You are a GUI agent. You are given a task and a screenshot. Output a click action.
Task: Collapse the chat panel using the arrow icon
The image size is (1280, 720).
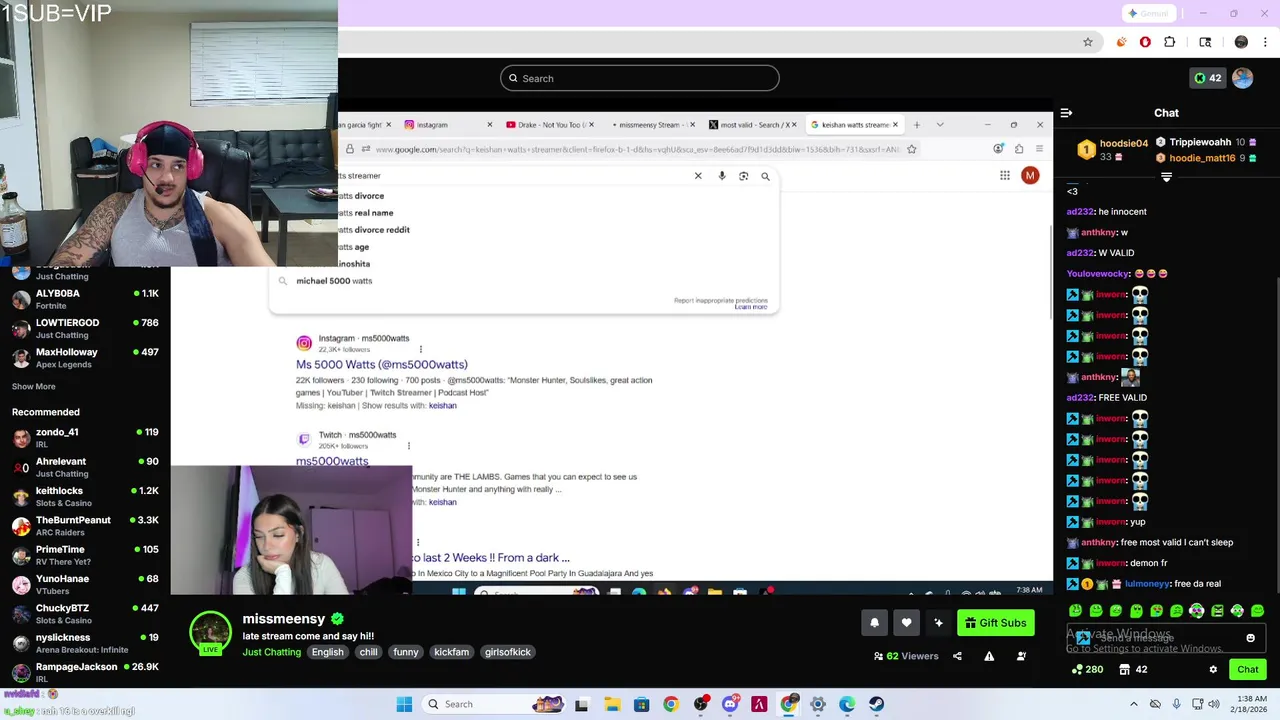pyautogui.click(x=1066, y=113)
